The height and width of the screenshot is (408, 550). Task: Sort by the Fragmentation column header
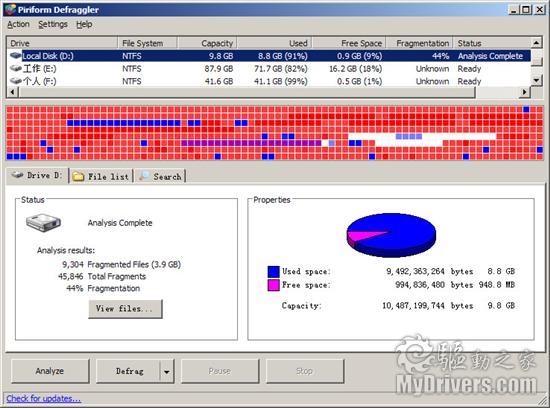420,43
